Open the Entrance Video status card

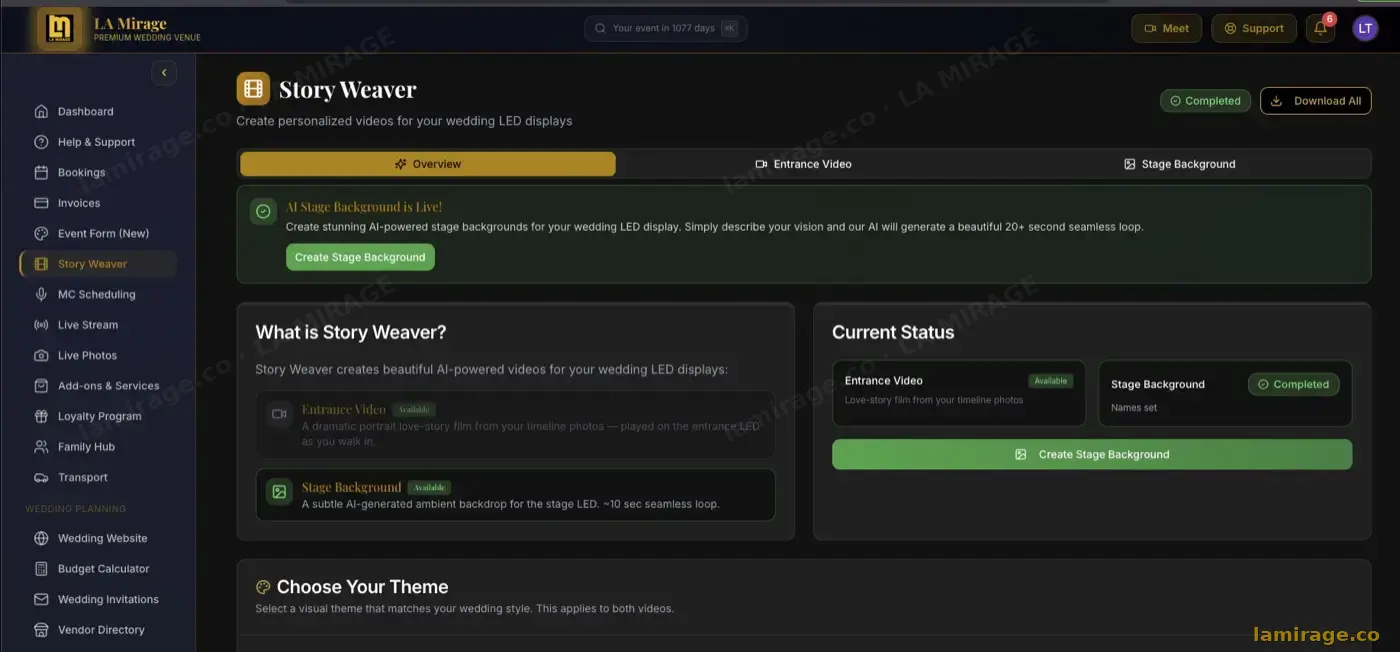[959, 393]
